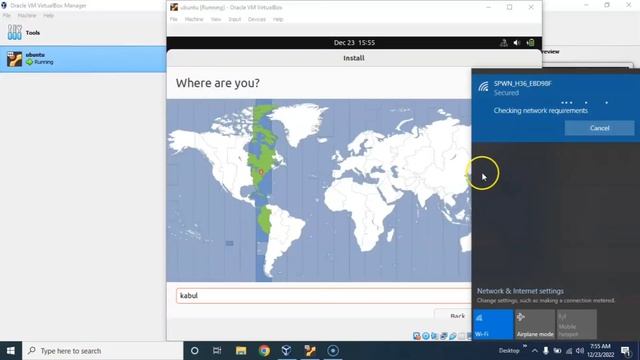Image resolution: width=640 pixels, height=360 pixels.
Task: Click the VM hard disk status icon
Action: coord(417,336)
